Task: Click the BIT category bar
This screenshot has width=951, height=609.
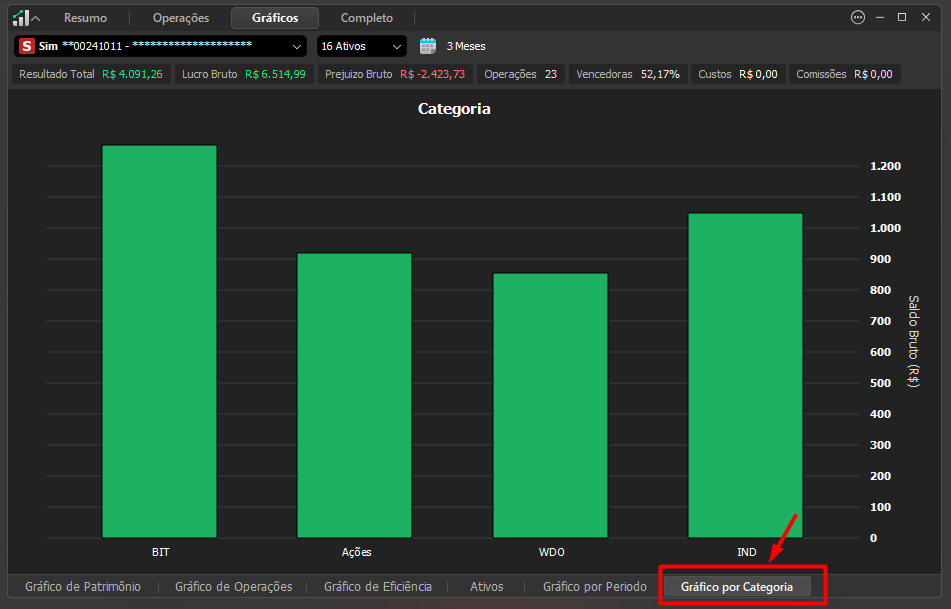Action: 160,342
